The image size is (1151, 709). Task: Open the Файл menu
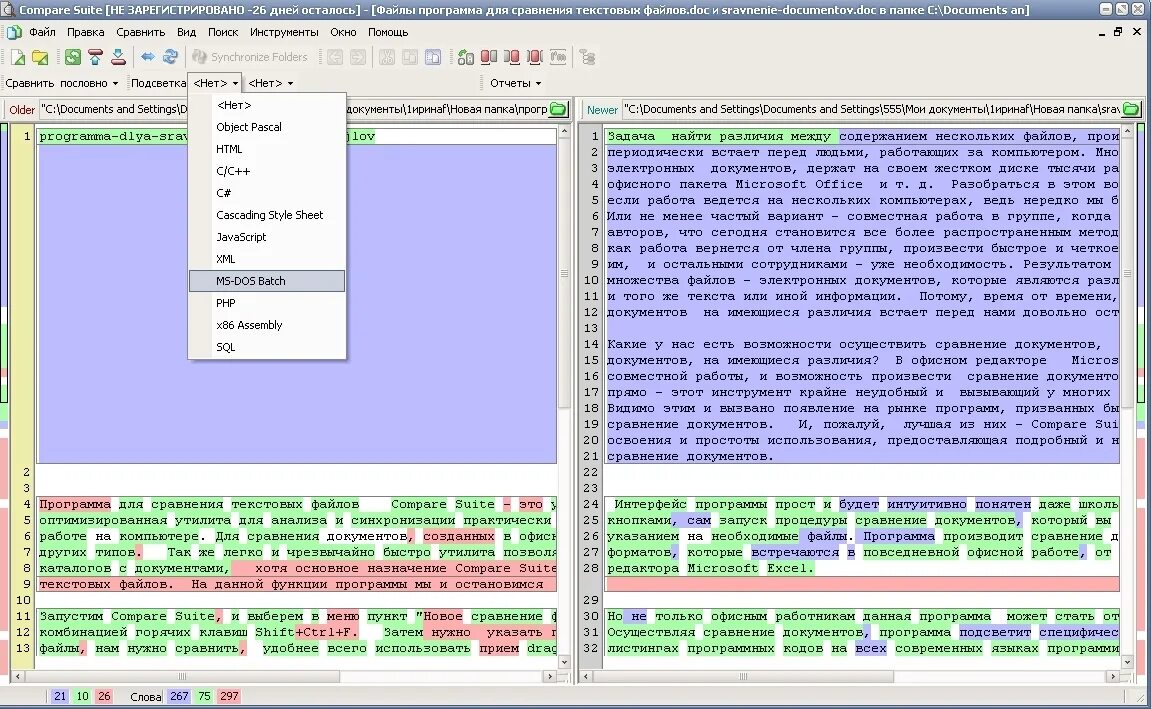coord(43,32)
